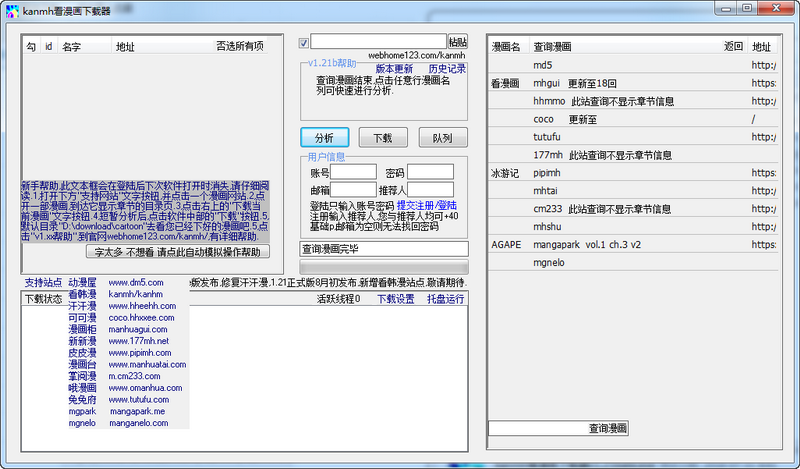This screenshot has width=800, height=469.
Task: Click the 查询漫画 search button
Action: click(x=608, y=428)
